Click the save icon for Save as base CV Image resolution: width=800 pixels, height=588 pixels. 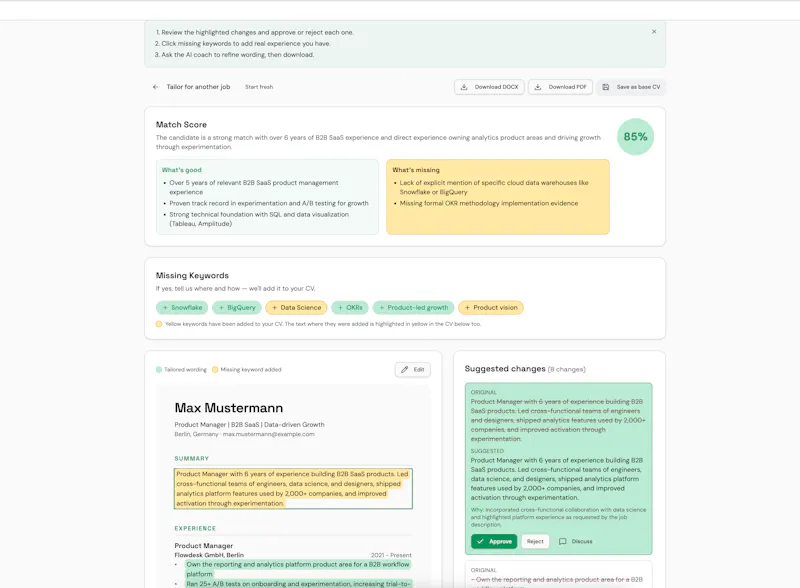(x=606, y=87)
